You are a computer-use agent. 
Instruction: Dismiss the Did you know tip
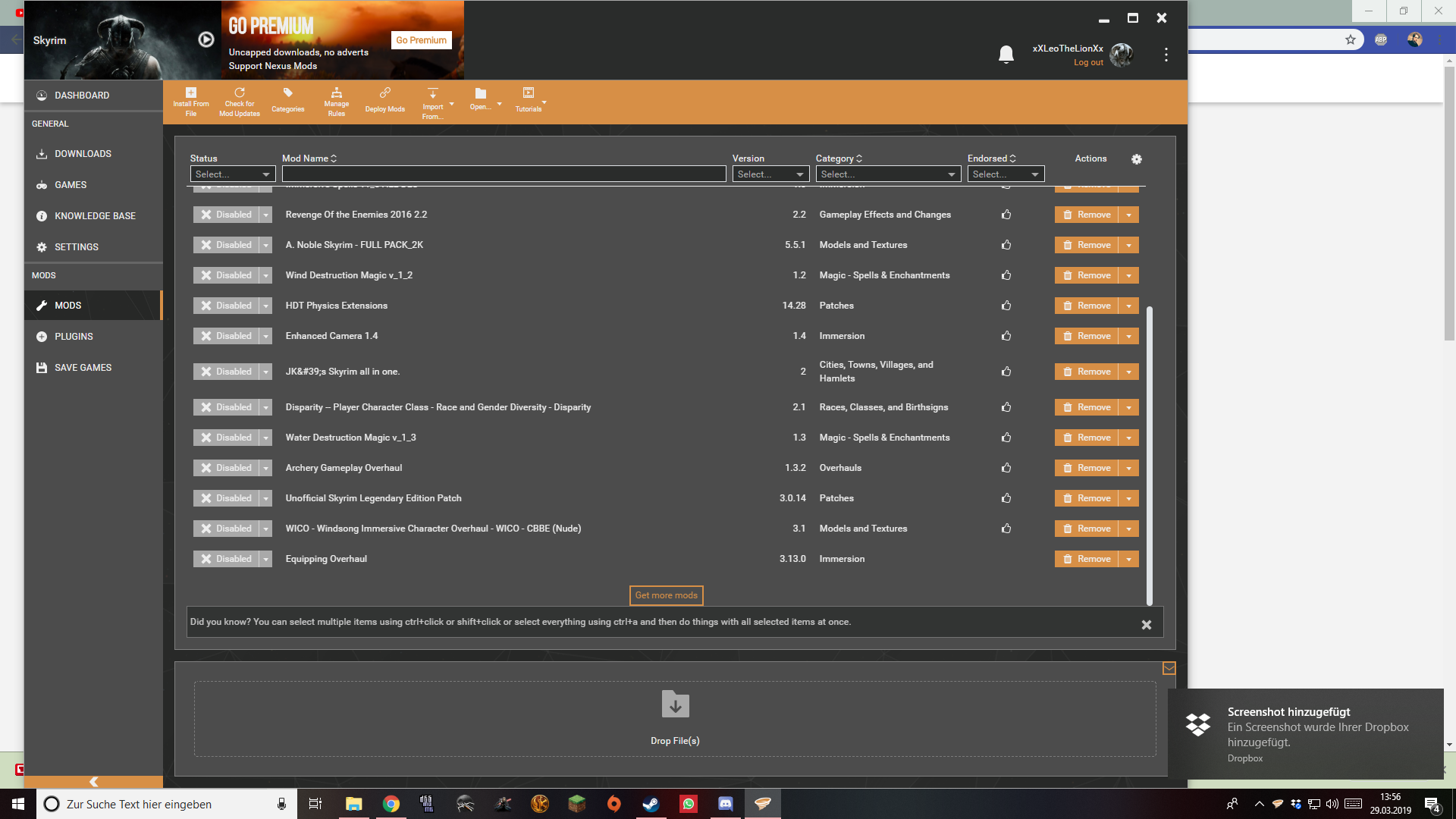click(x=1147, y=625)
